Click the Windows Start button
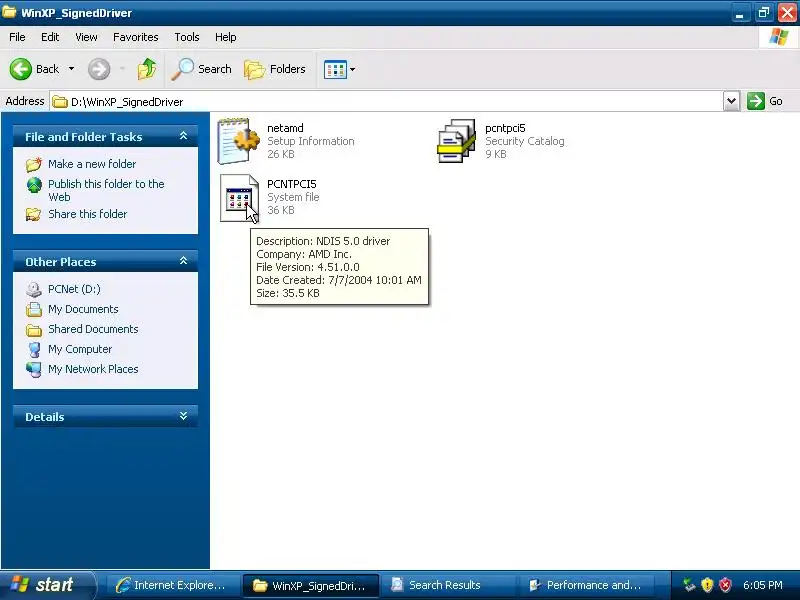This screenshot has width=800, height=600. coord(47,585)
